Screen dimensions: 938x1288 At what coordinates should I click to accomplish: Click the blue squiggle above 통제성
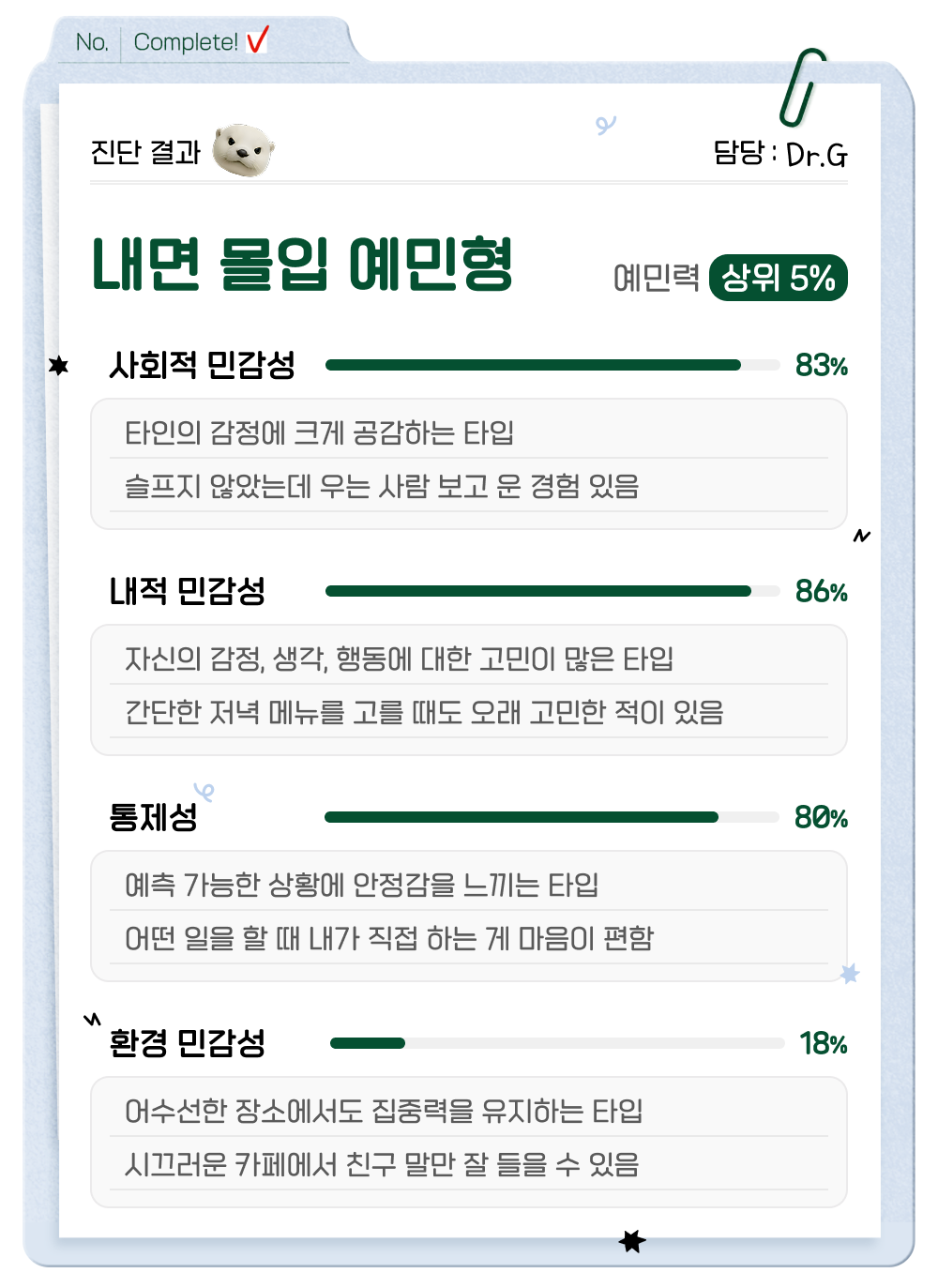click(204, 793)
